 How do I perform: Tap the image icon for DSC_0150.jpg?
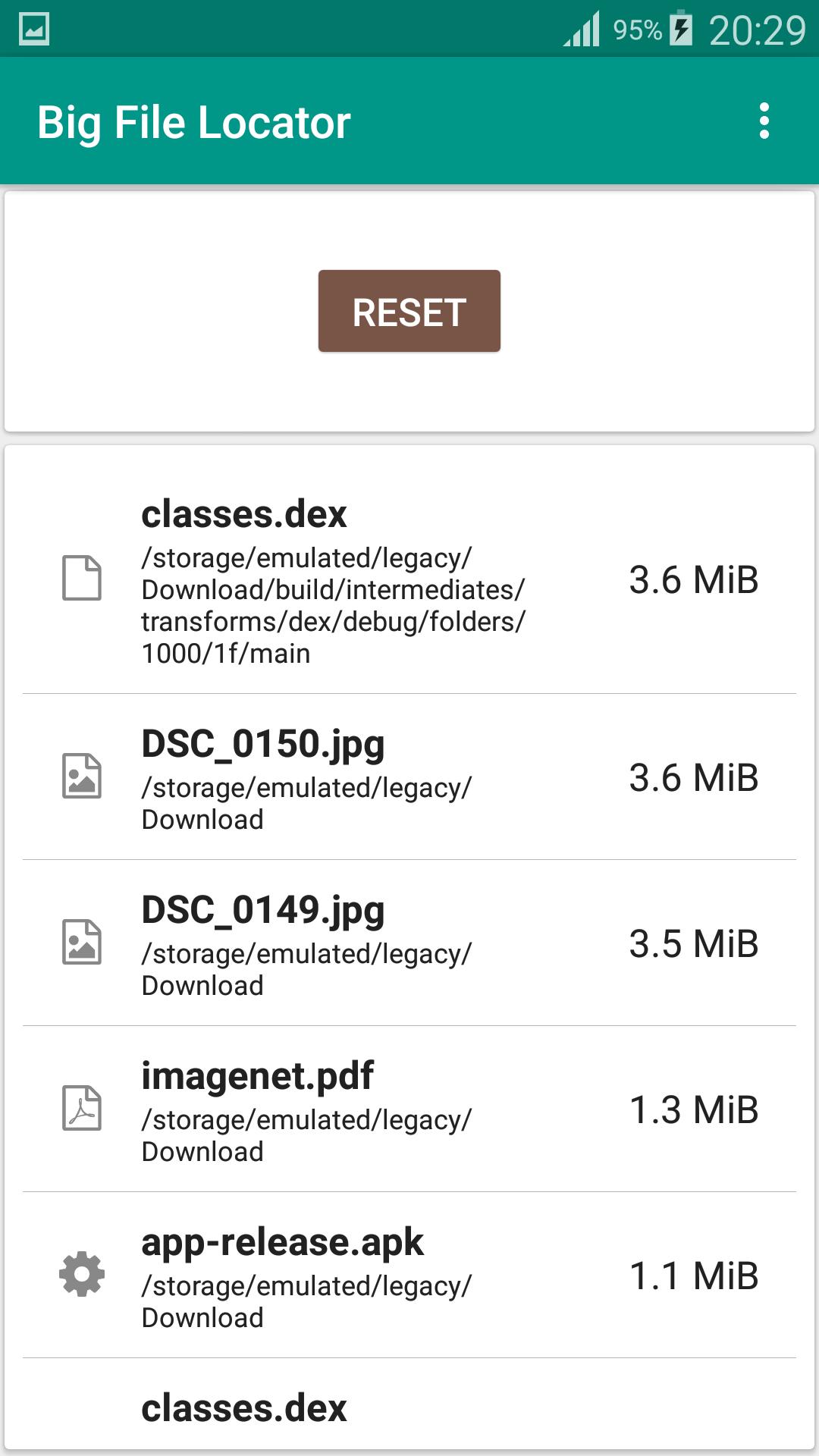click(82, 777)
